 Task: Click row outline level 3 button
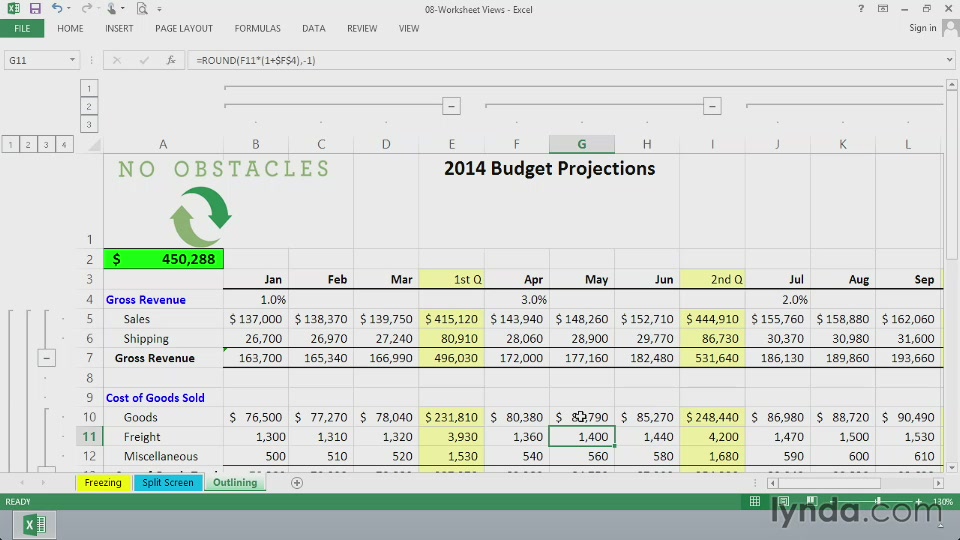tap(46, 144)
